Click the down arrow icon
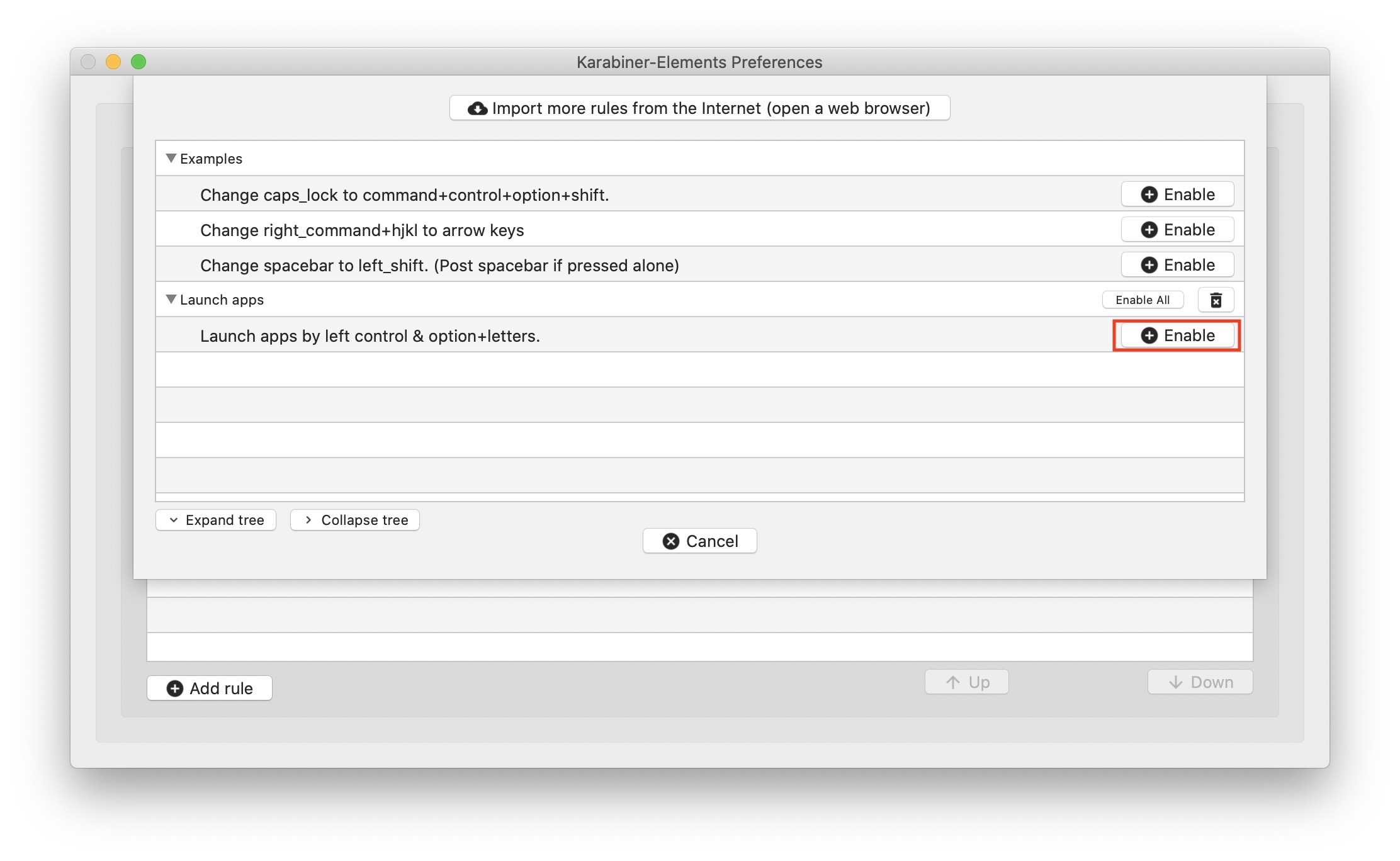This screenshot has height=861, width=1400. (1175, 682)
